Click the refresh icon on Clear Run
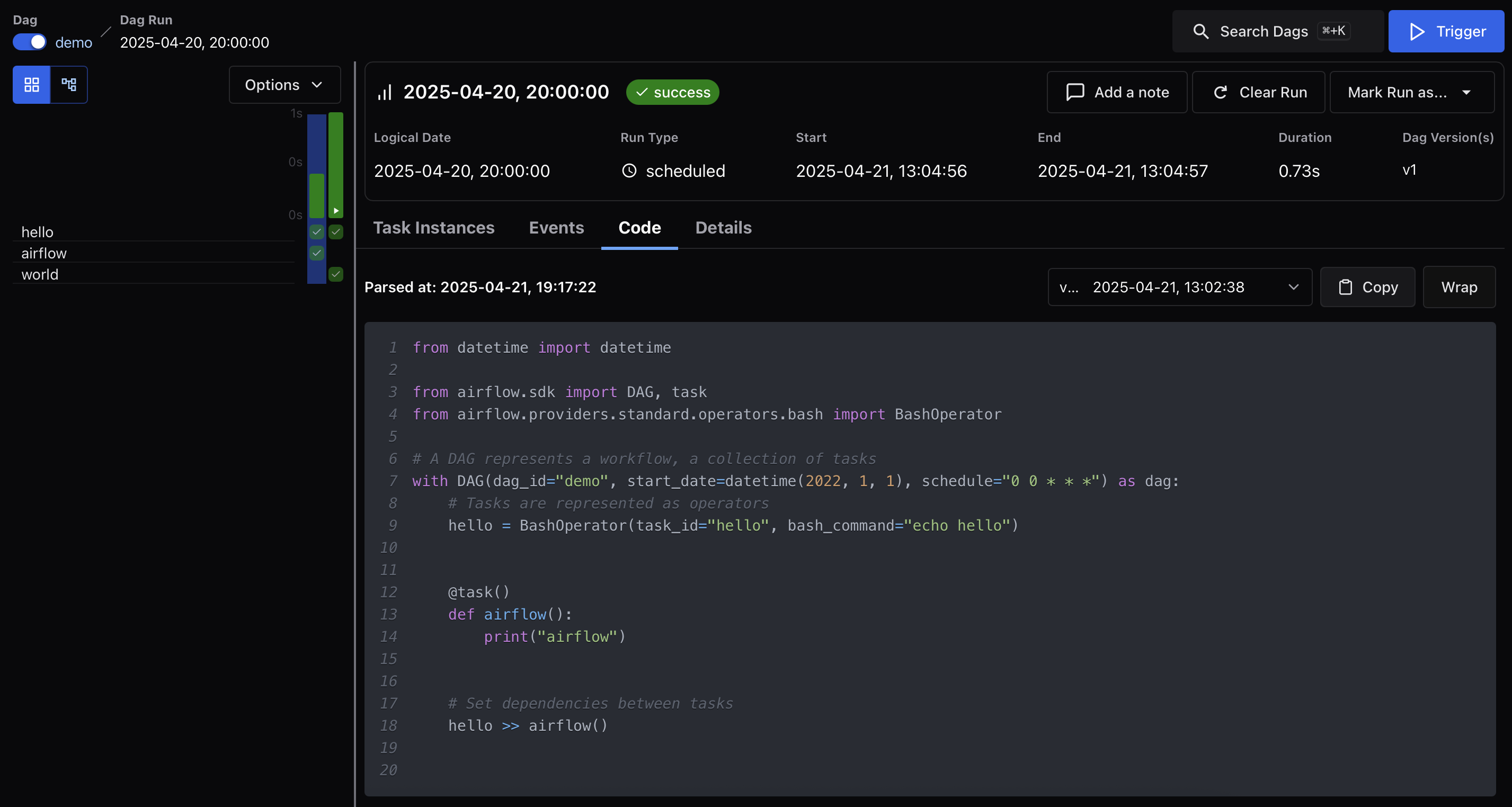Viewport: 1512px width, 807px height. click(1222, 92)
